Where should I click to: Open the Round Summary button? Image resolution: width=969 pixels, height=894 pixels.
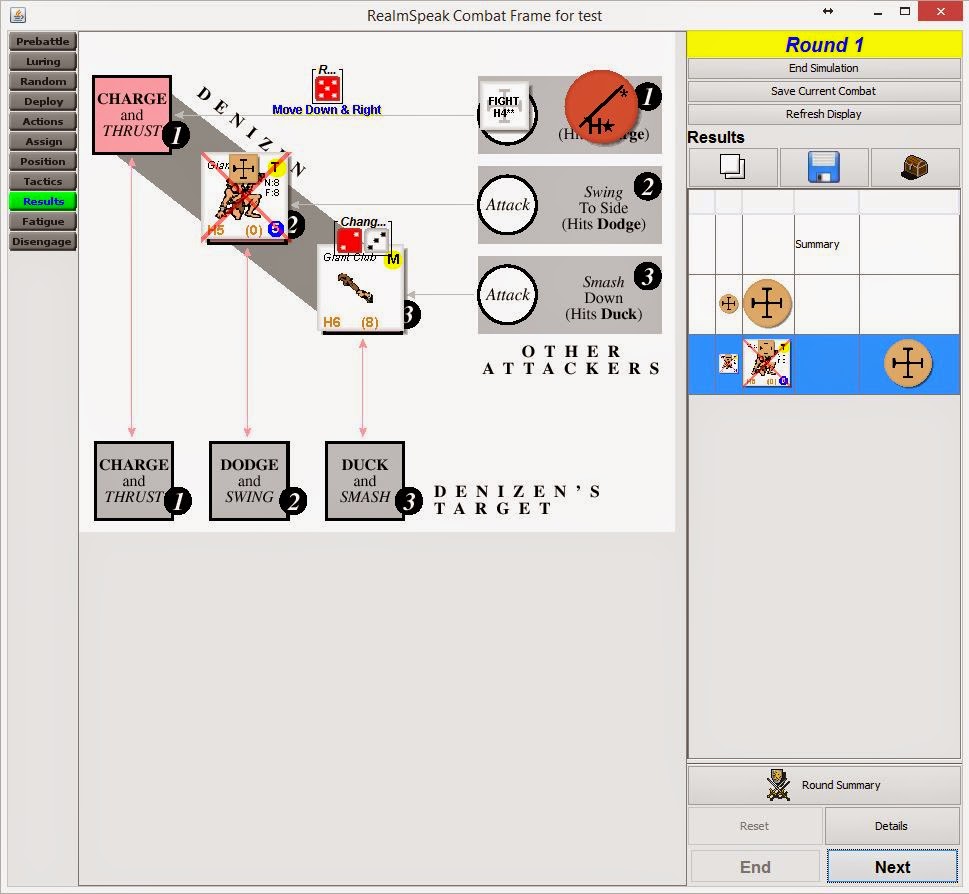pyautogui.click(x=824, y=785)
